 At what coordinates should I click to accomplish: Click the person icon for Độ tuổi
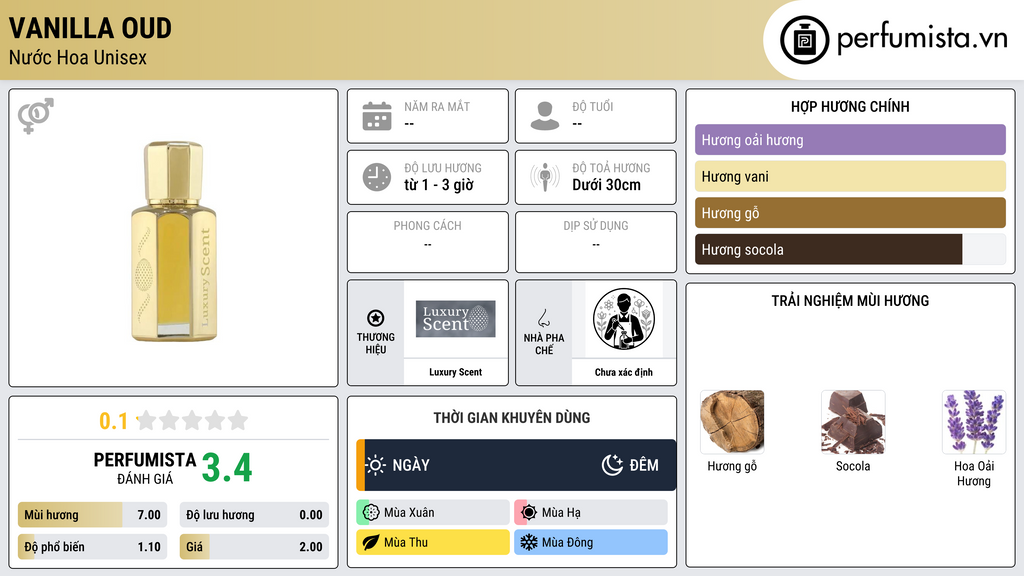tap(545, 116)
